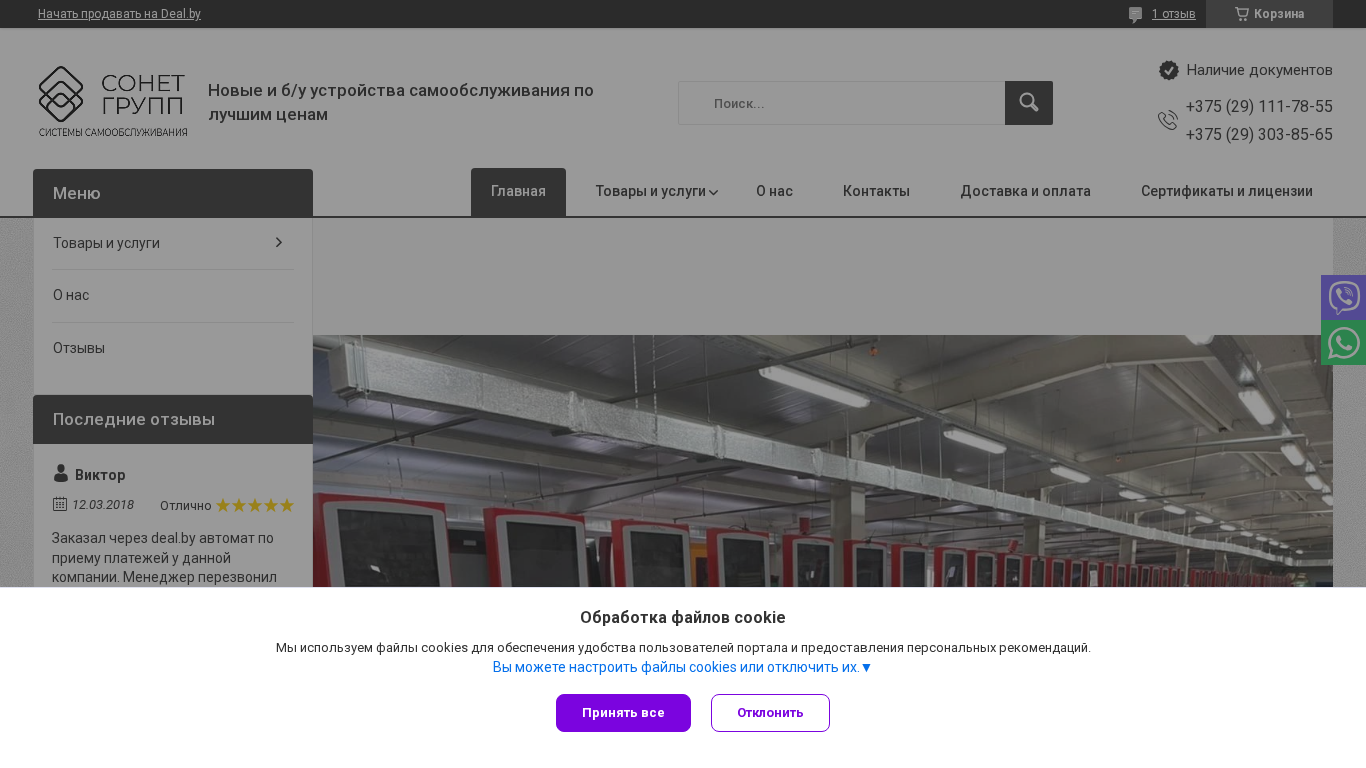Screen dimensions: 1366x768
Task: Click review date 12.03.2018
Action: point(103,505)
